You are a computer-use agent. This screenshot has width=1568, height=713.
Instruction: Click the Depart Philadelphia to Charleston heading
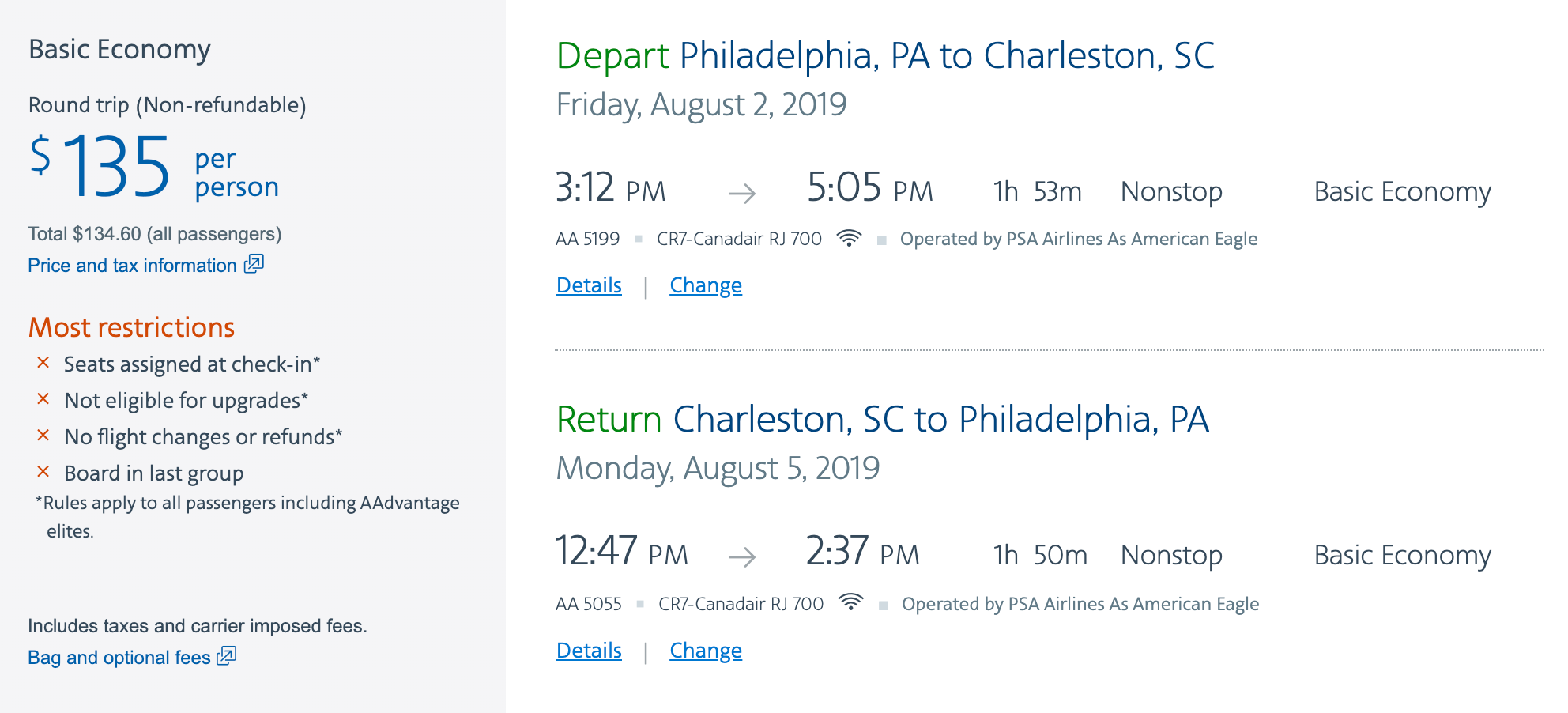884,56
